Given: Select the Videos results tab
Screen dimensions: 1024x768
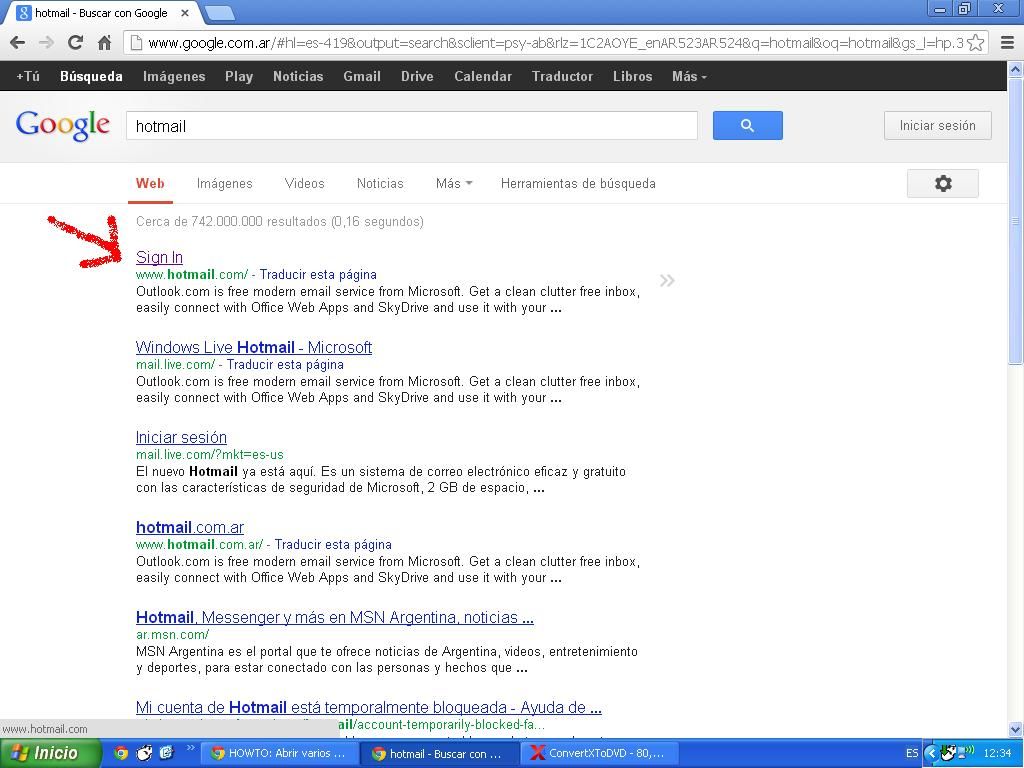Looking at the screenshot, I should (x=304, y=184).
